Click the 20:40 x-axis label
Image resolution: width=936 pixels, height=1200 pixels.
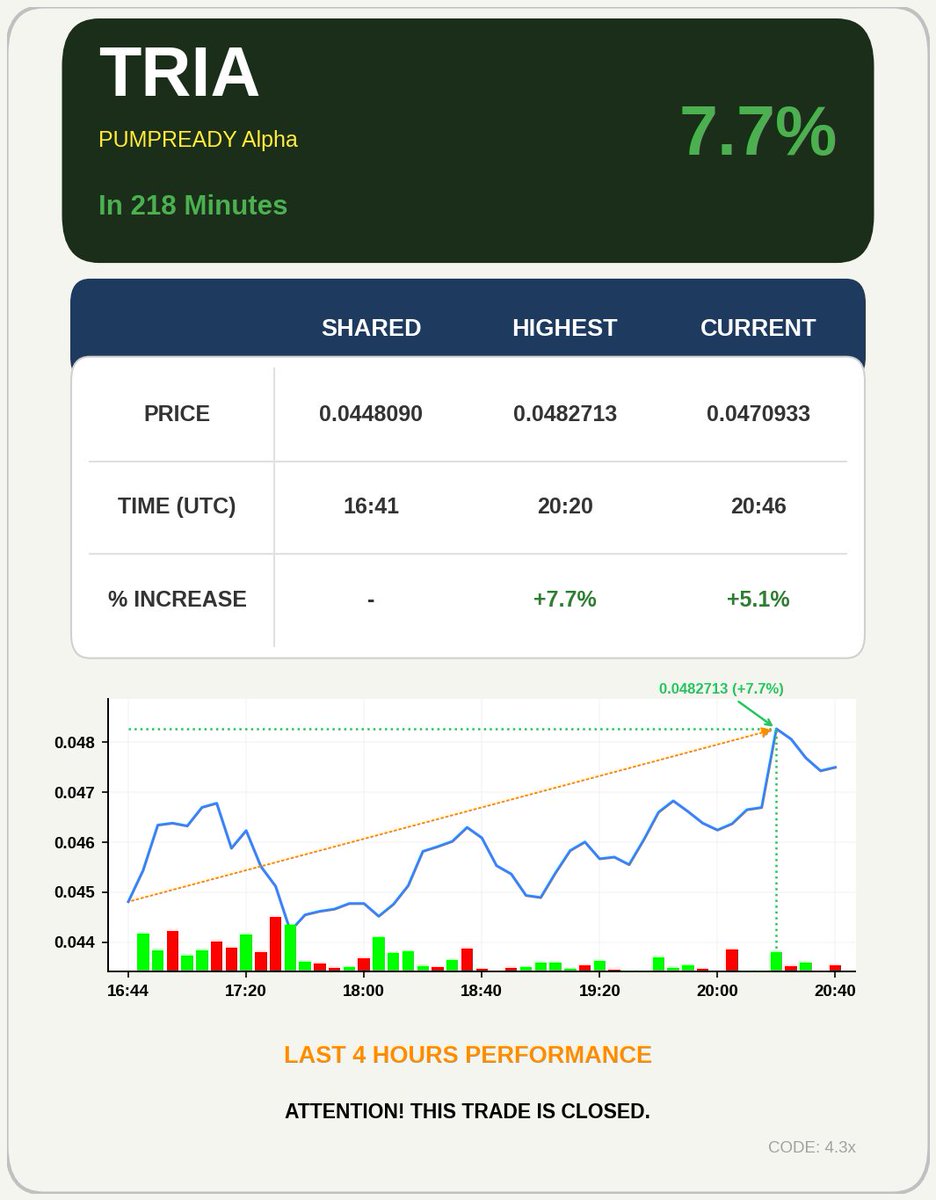835,990
